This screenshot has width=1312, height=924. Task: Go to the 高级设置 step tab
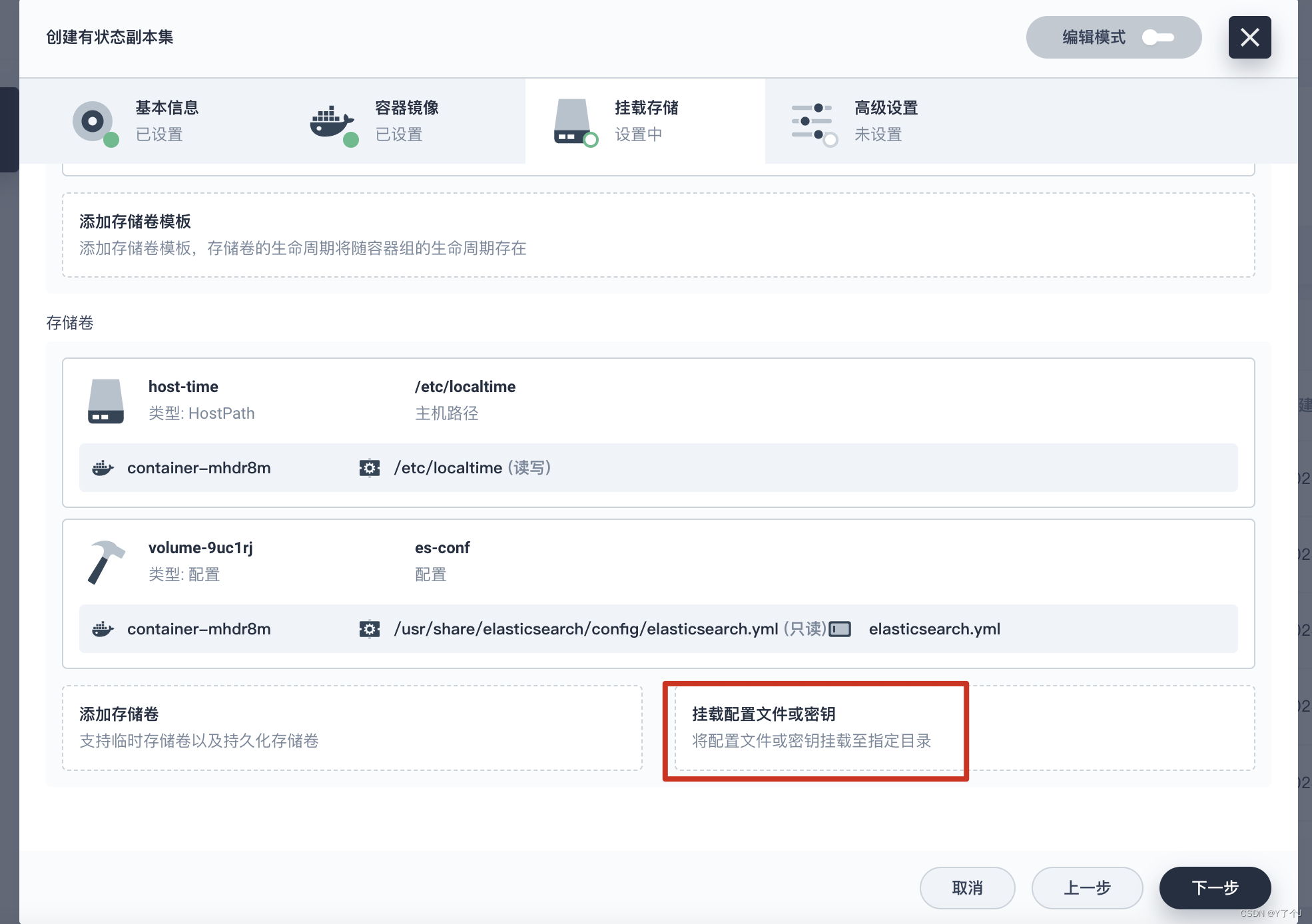click(x=885, y=120)
